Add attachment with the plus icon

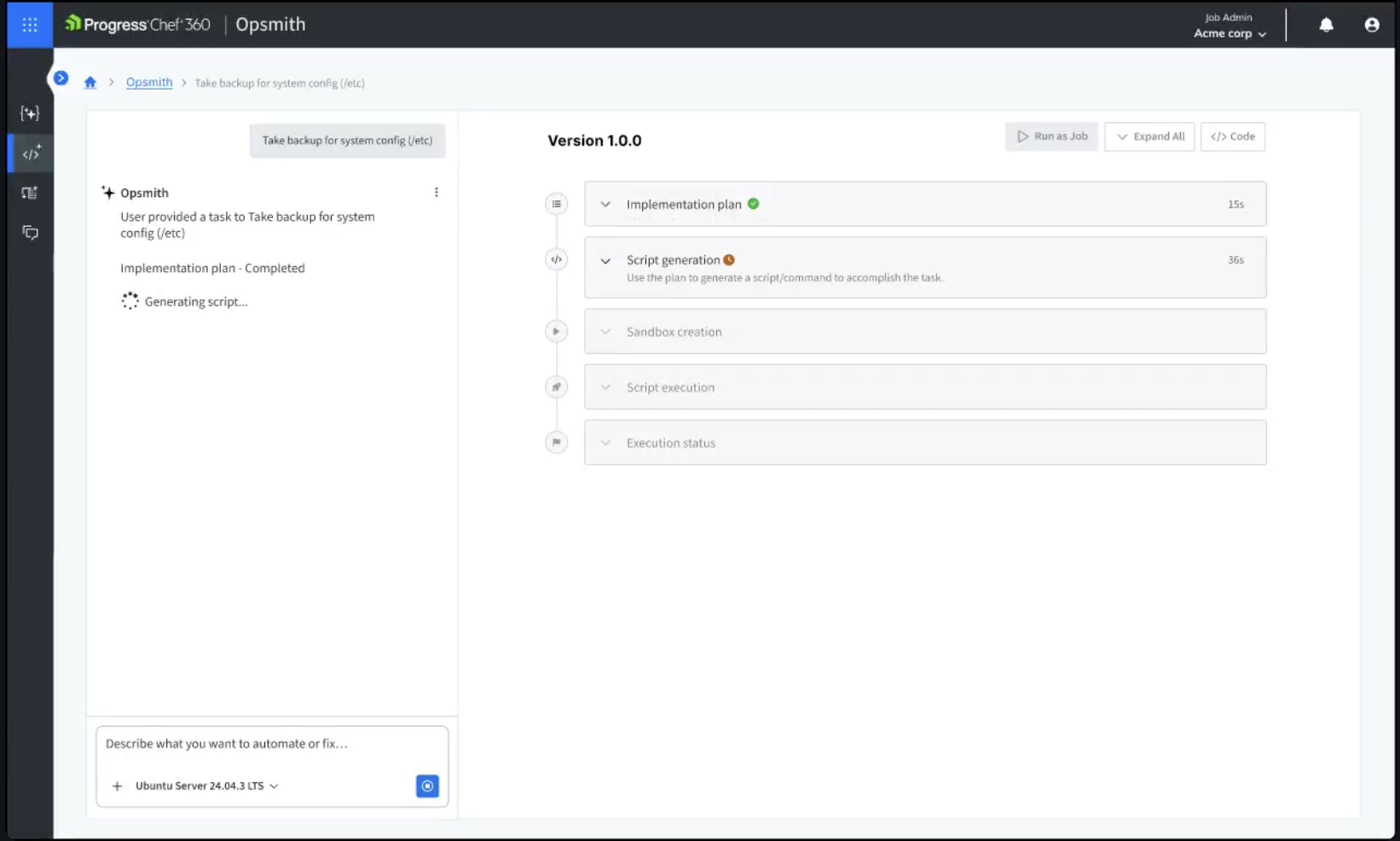[117, 786]
